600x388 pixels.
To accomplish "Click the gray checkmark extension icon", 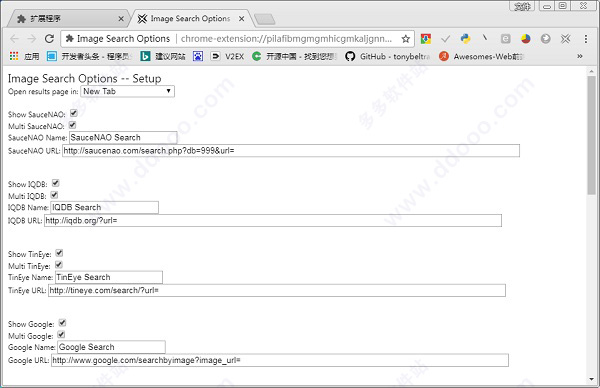I will 445,39.
